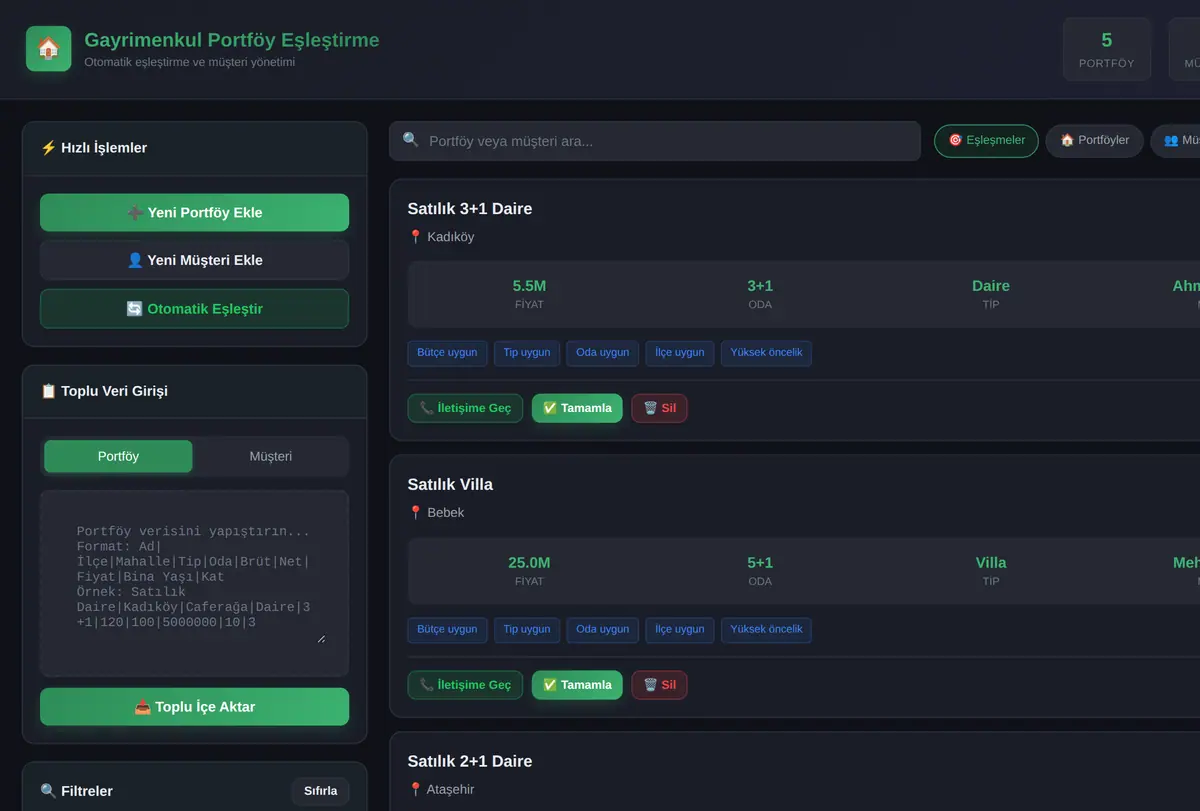Click the Kadıköy location pin icon
1200x811 pixels.
click(416, 237)
